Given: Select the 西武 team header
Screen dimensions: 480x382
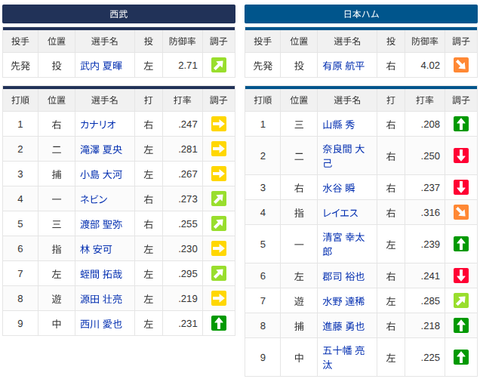Looking at the screenshot, I should 119,14.
